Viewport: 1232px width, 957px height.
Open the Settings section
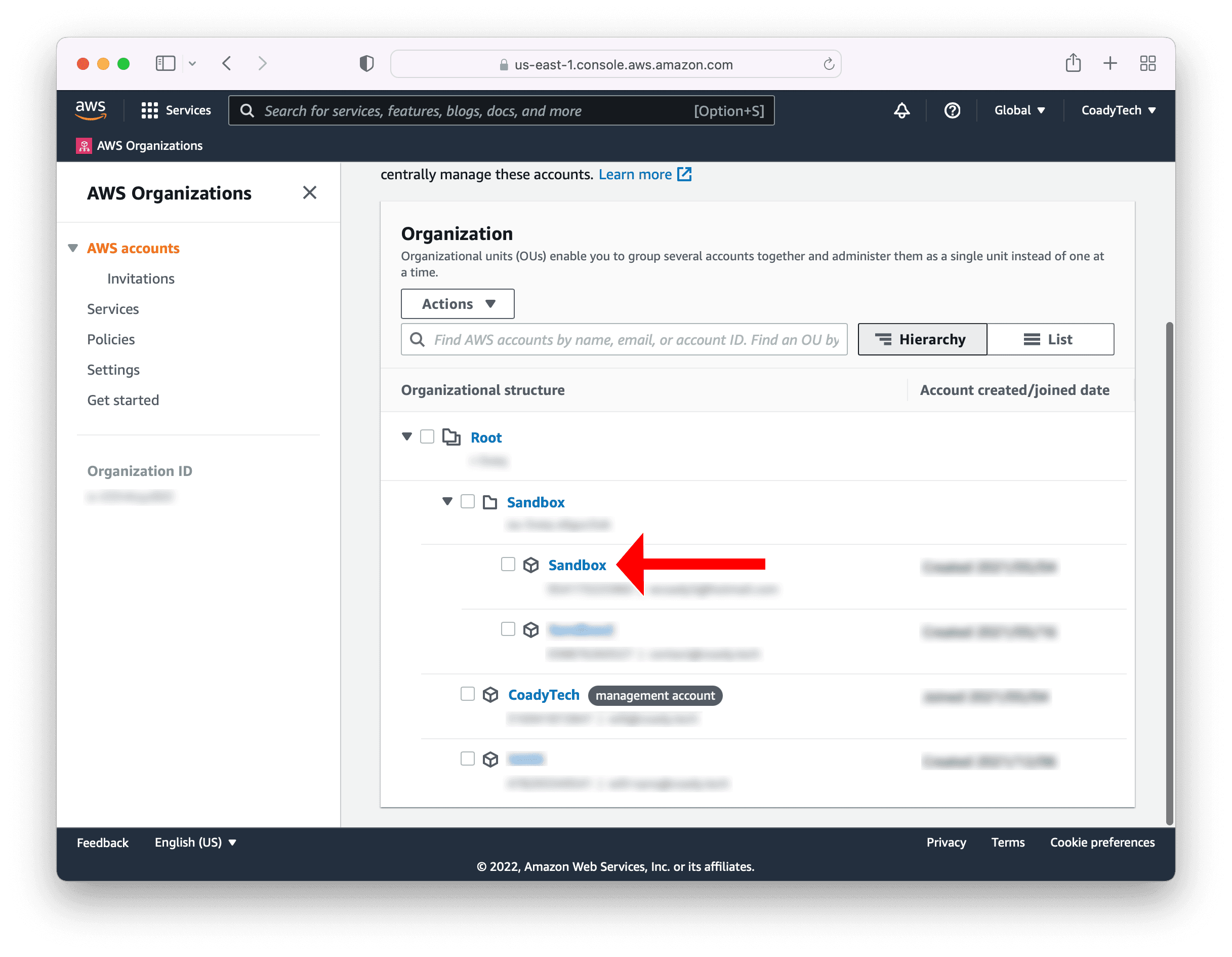click(x=113, y=370)
